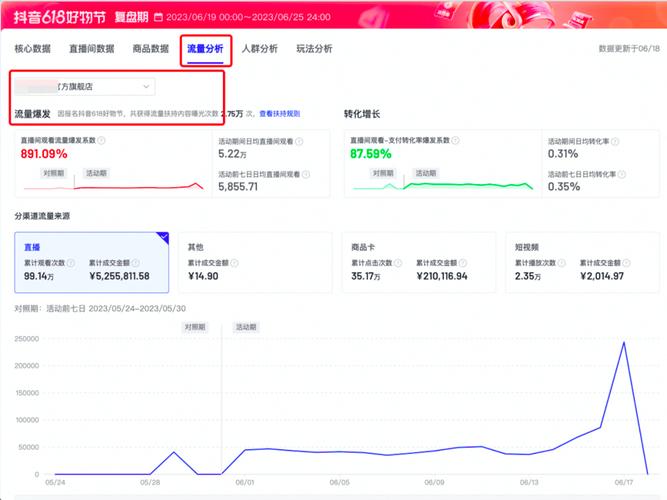667x500 pixels.
Task: Click the 891.09% burst coefficient value
Action: pos(44,154)
